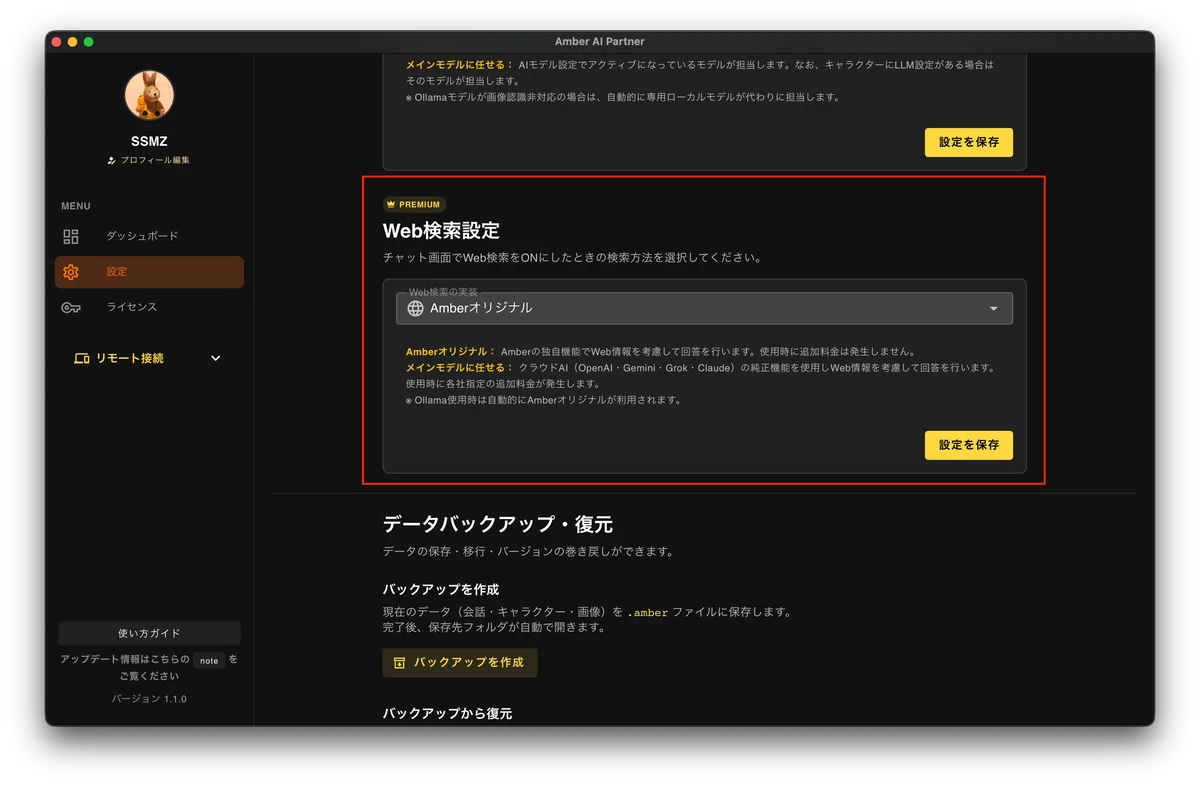
Task: Click the remote connection devices icon
Action: point(82,359)
